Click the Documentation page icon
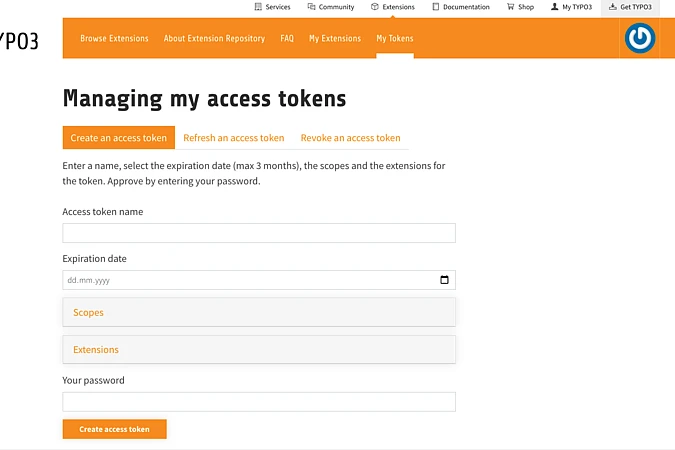Viewport: 675px width, 450px height. point(436,7)
